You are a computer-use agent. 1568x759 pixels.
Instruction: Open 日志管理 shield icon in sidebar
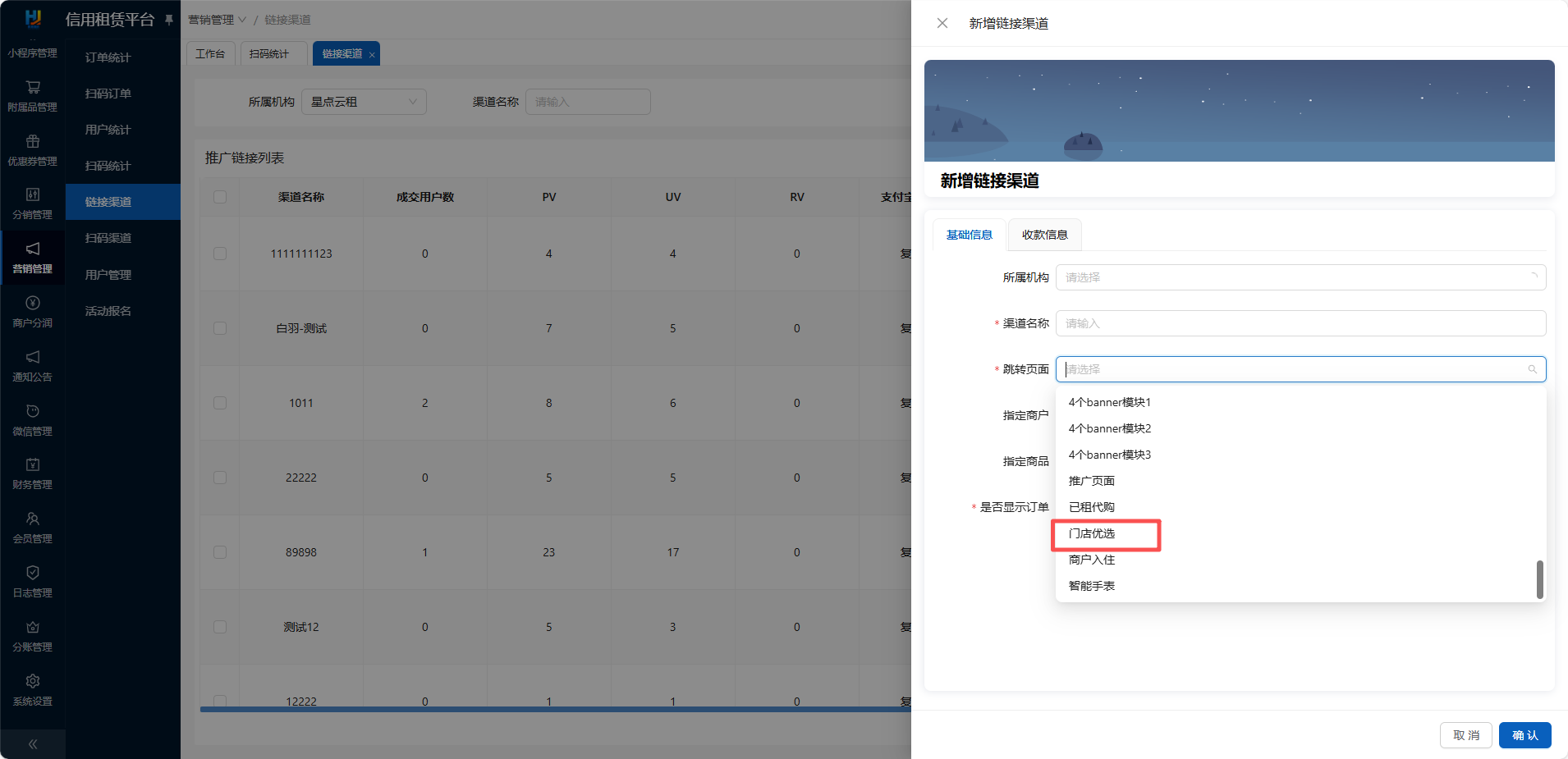(x=33, y=574)
